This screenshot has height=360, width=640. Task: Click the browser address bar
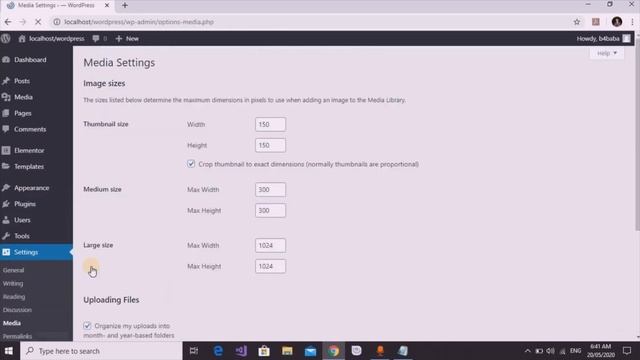(310, 22)
